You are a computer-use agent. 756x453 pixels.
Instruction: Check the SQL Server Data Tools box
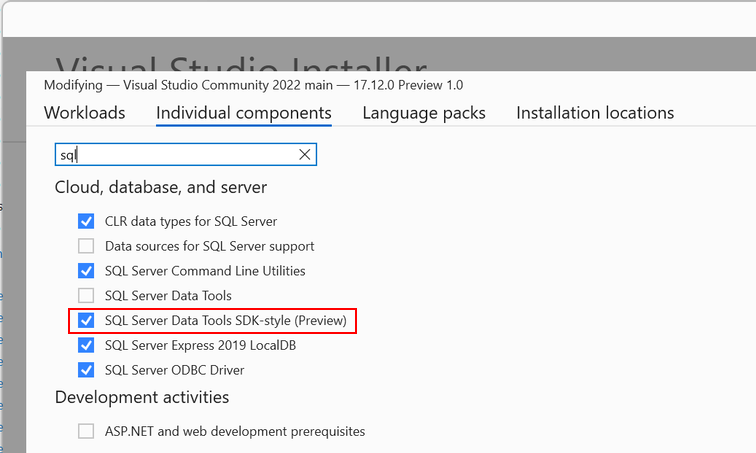coord(86,296)
